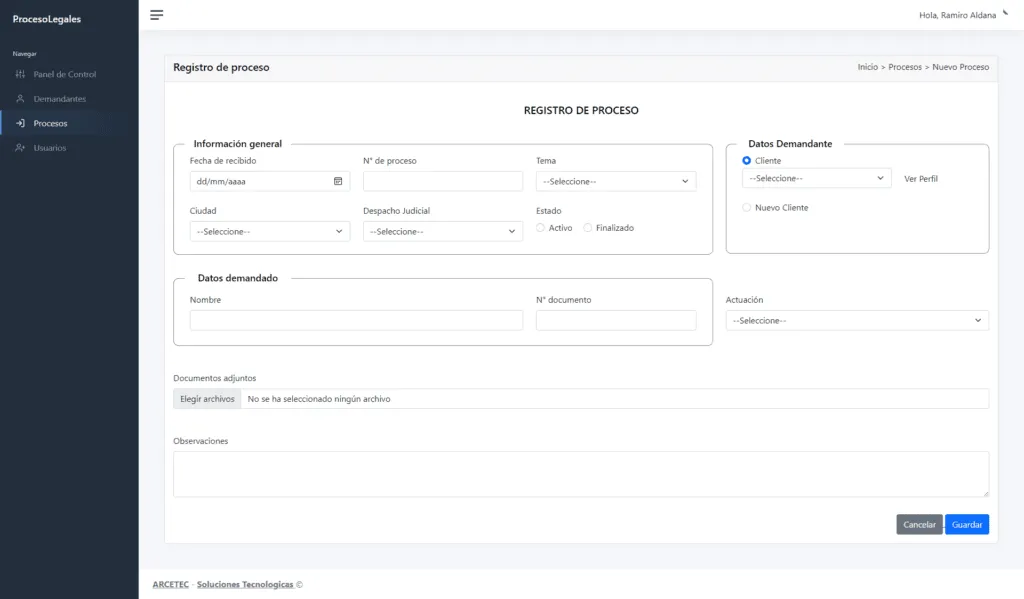
Task: Click the ProcesoLegales logo
Action: pyautogui.click(x=47, y=18)
